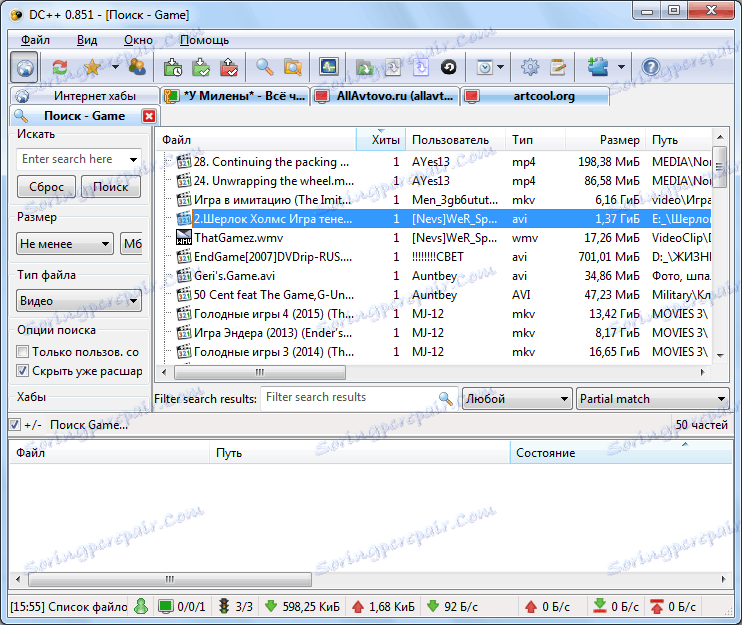Viewport: 742px width, 625px height.
Task: Expand the Не менее size dropdown
Action: point(65,244)
